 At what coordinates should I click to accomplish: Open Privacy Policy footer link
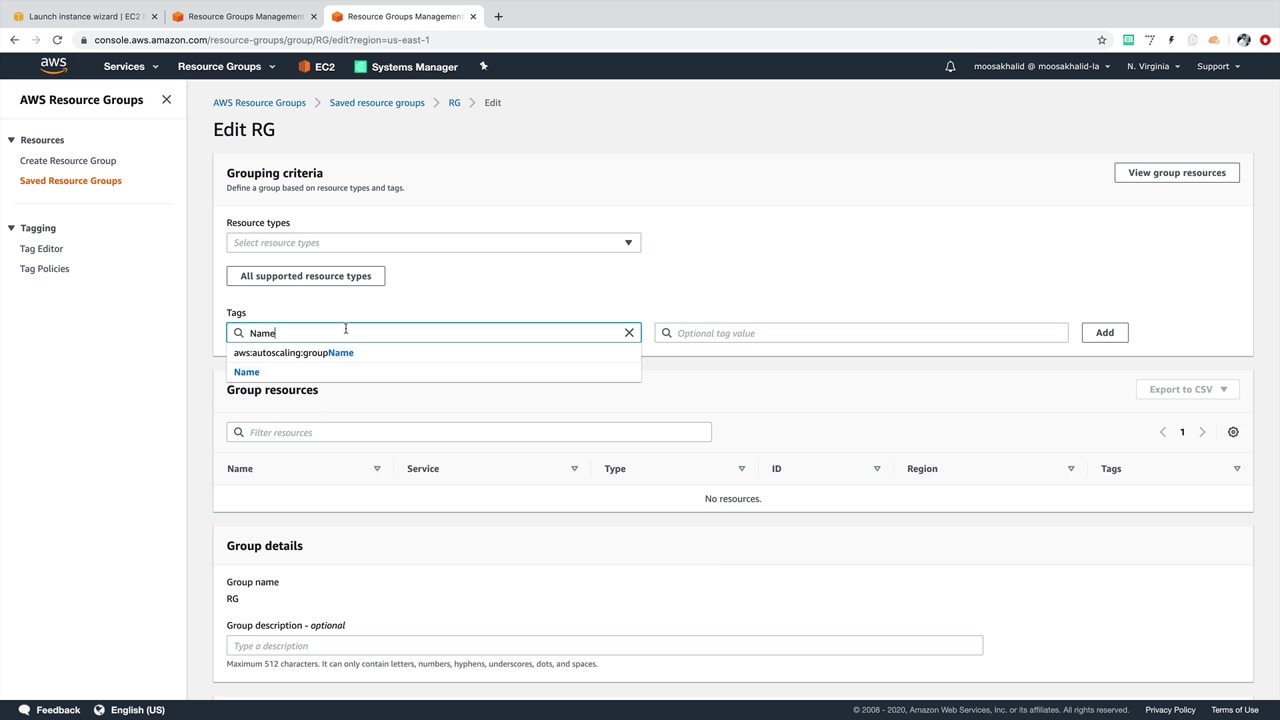coord(1170,710)
